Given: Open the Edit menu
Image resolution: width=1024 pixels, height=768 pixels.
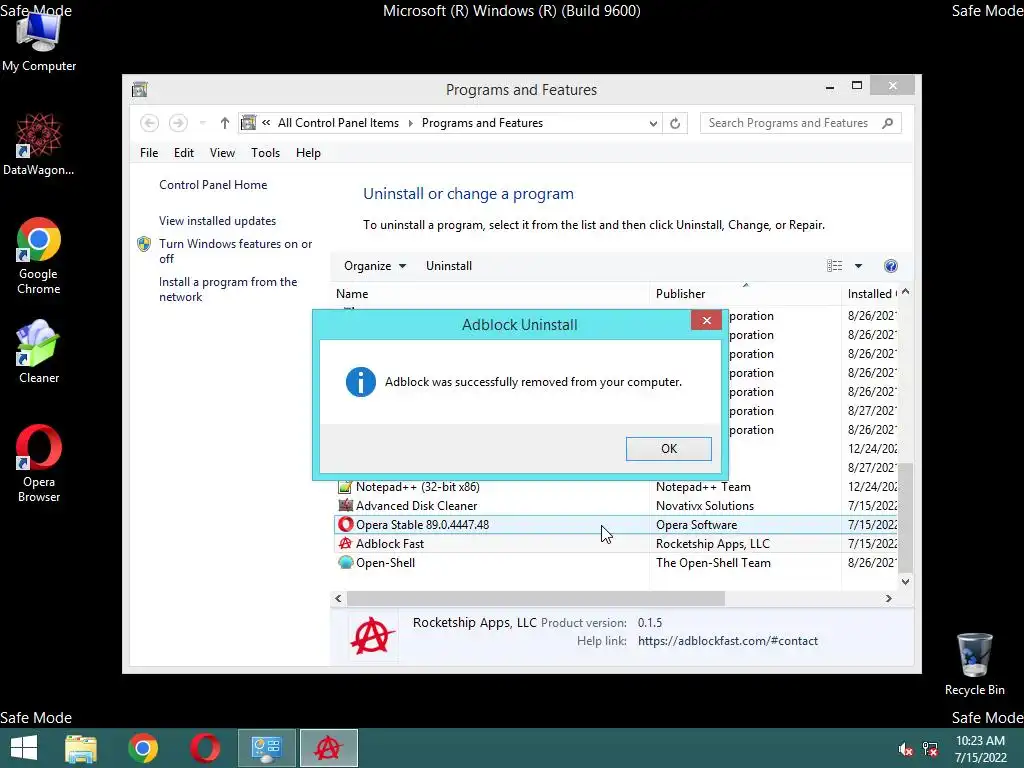Looking at the screenshot, I should 184,153.
